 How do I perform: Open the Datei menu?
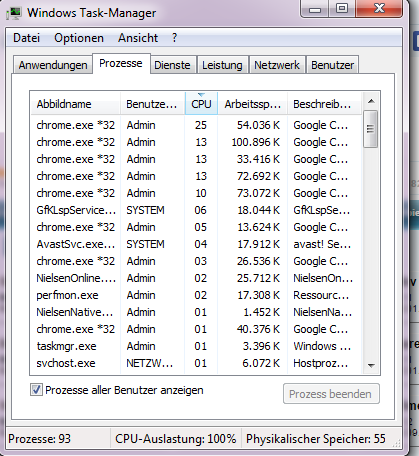point(26,38)
